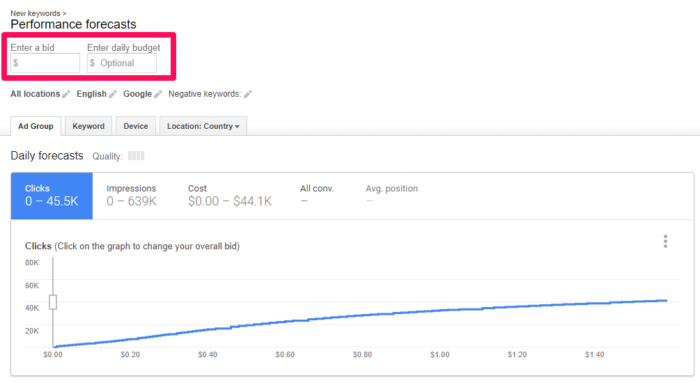Click the bid slider handle on graph

tap(53, 302)
